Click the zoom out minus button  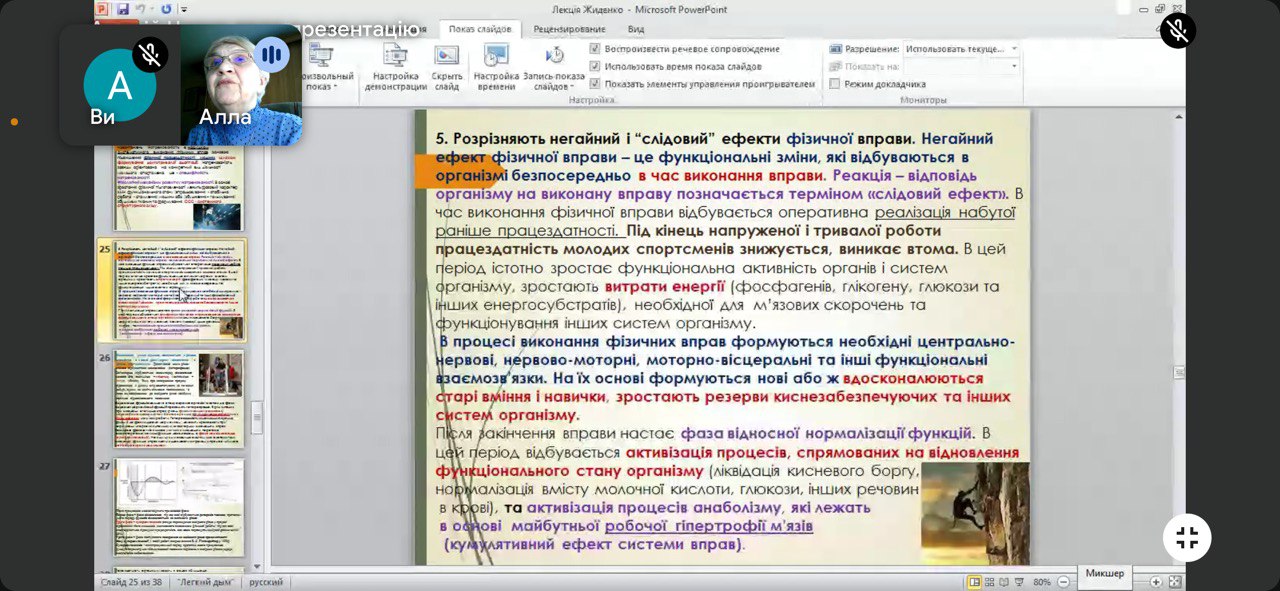click(1064, 582)
